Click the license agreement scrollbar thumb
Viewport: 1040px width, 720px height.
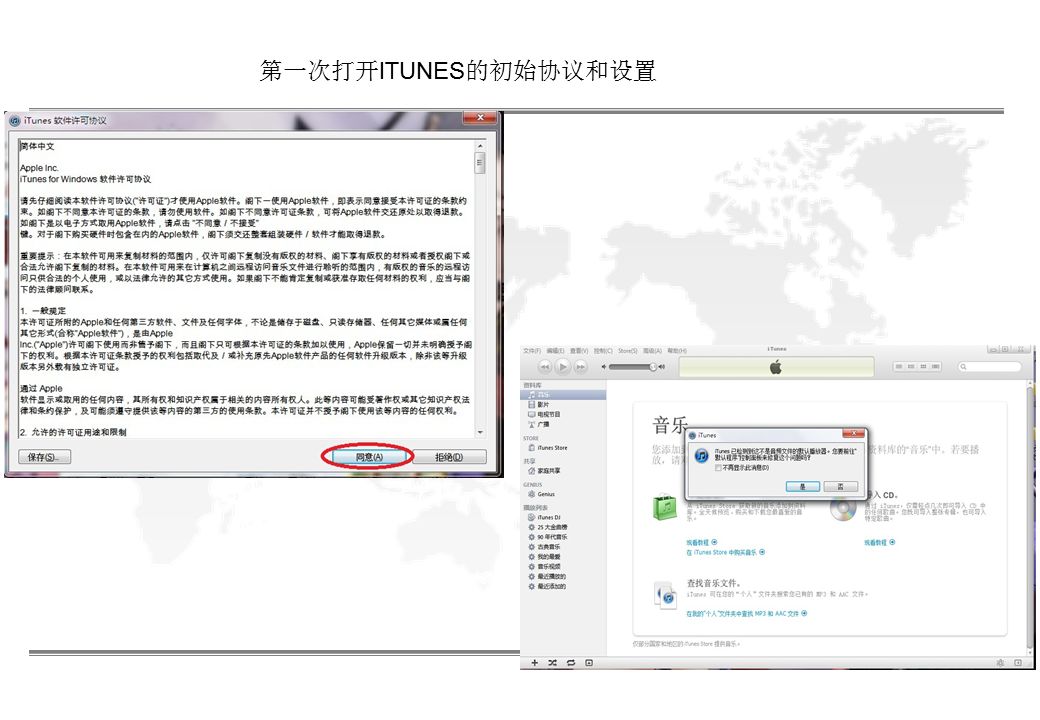tap(480, 162)
